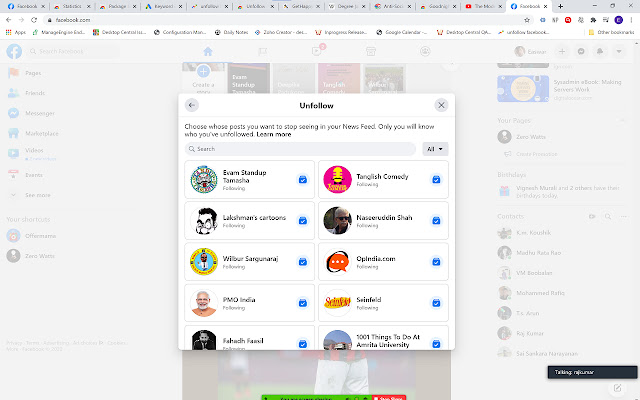Image resolution: width=640 pixels, height=400 pixels.
Task: Open the Watch videos icon in top bar
Action: coord(317,51)
